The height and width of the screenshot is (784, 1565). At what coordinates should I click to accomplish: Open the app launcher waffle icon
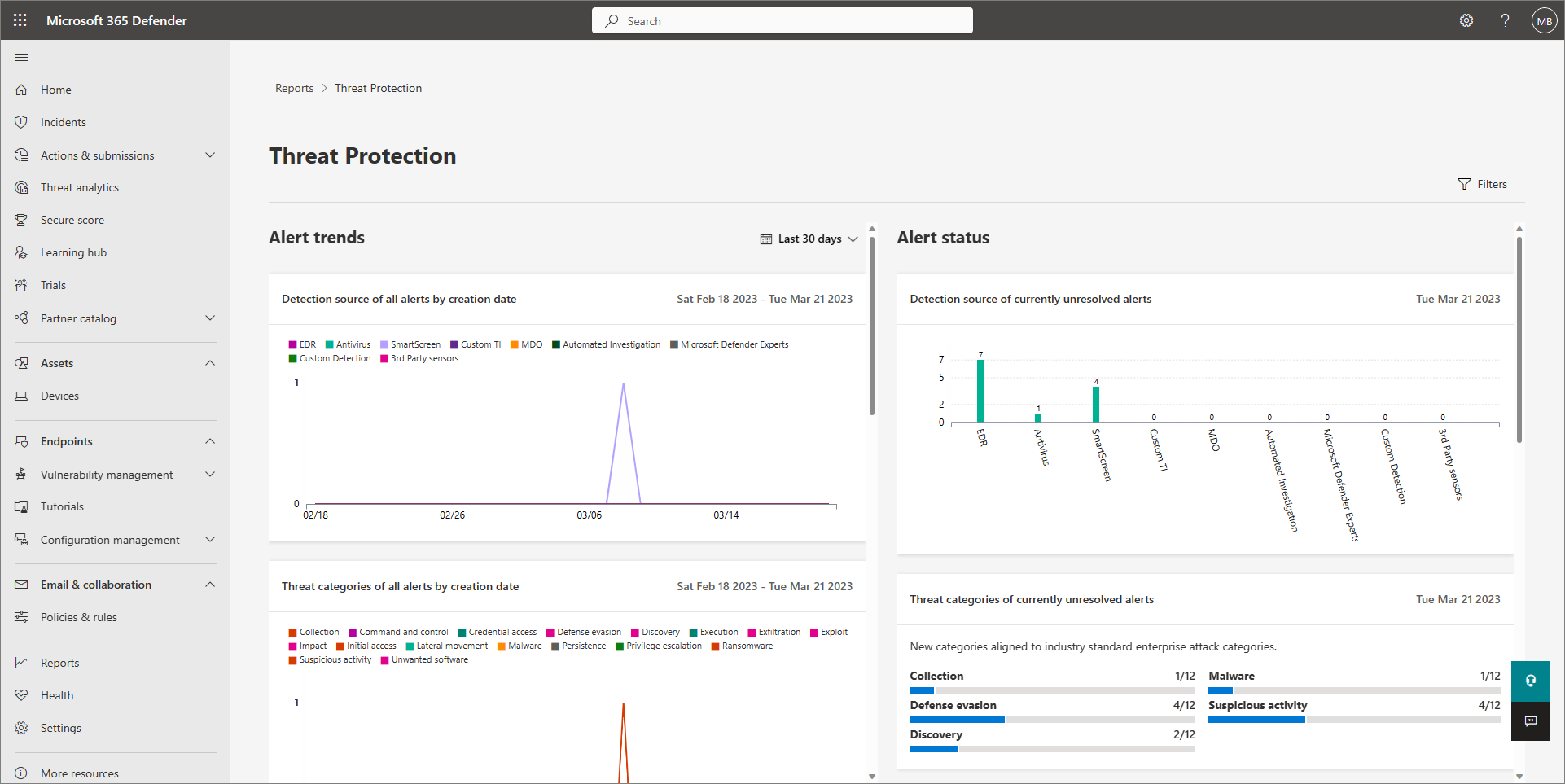(x=20, y=20)
